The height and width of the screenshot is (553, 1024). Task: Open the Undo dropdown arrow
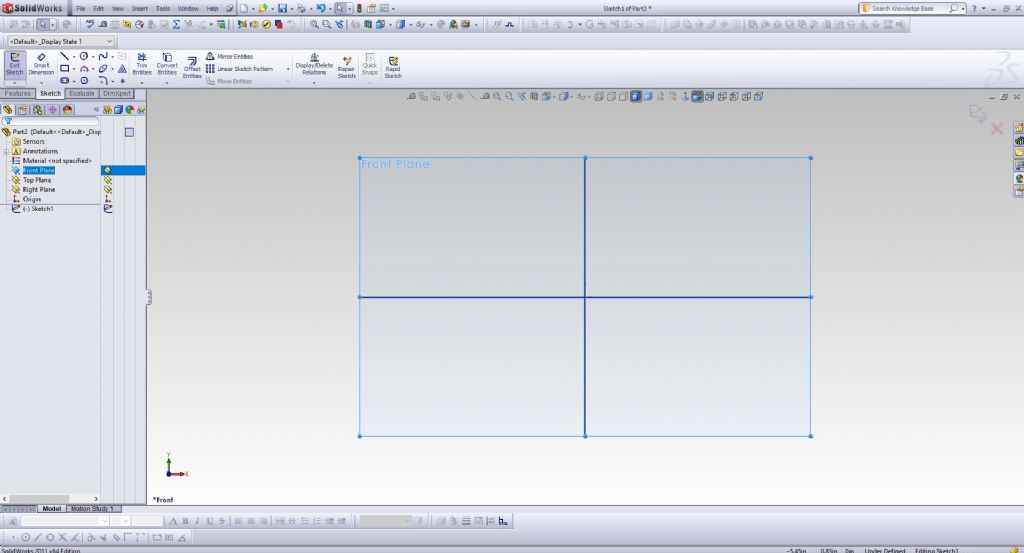pyautogui.click(x=330, y=9)
